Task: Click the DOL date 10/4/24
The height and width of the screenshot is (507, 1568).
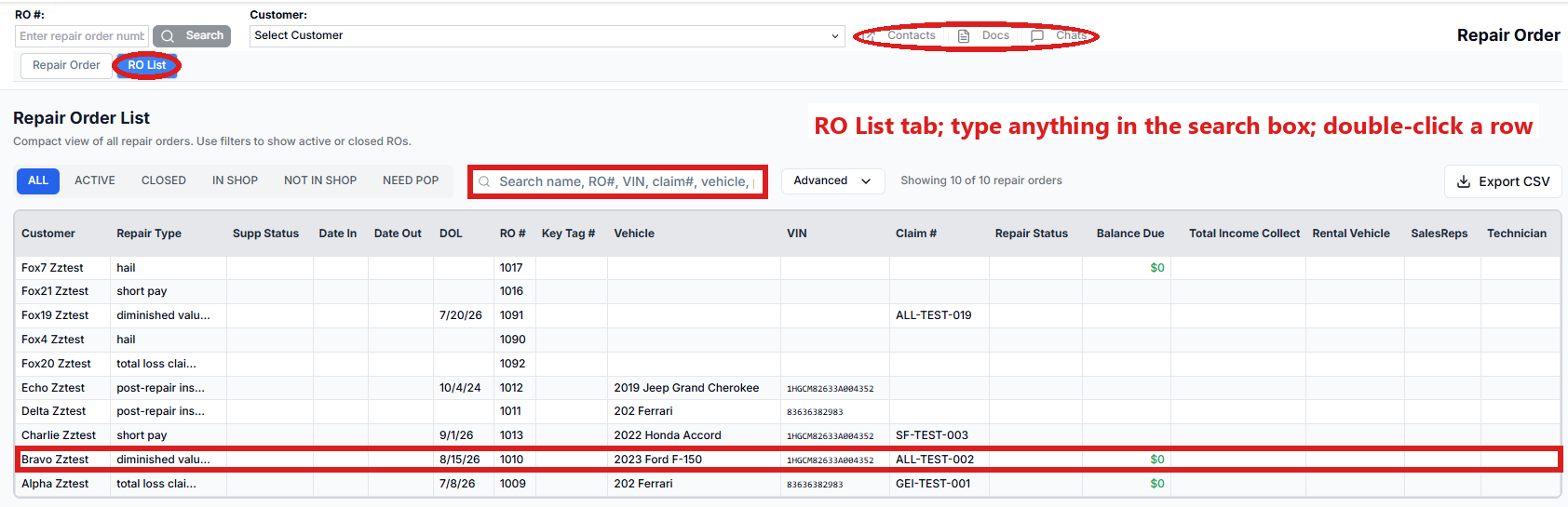Action: [x=460, y=388]
